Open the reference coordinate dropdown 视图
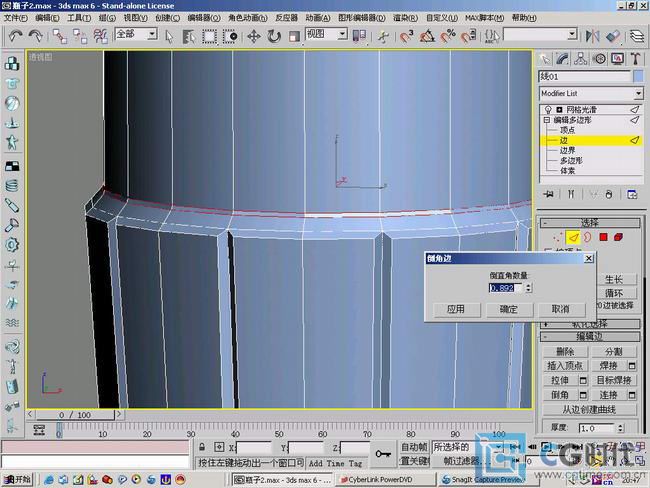 326,34
